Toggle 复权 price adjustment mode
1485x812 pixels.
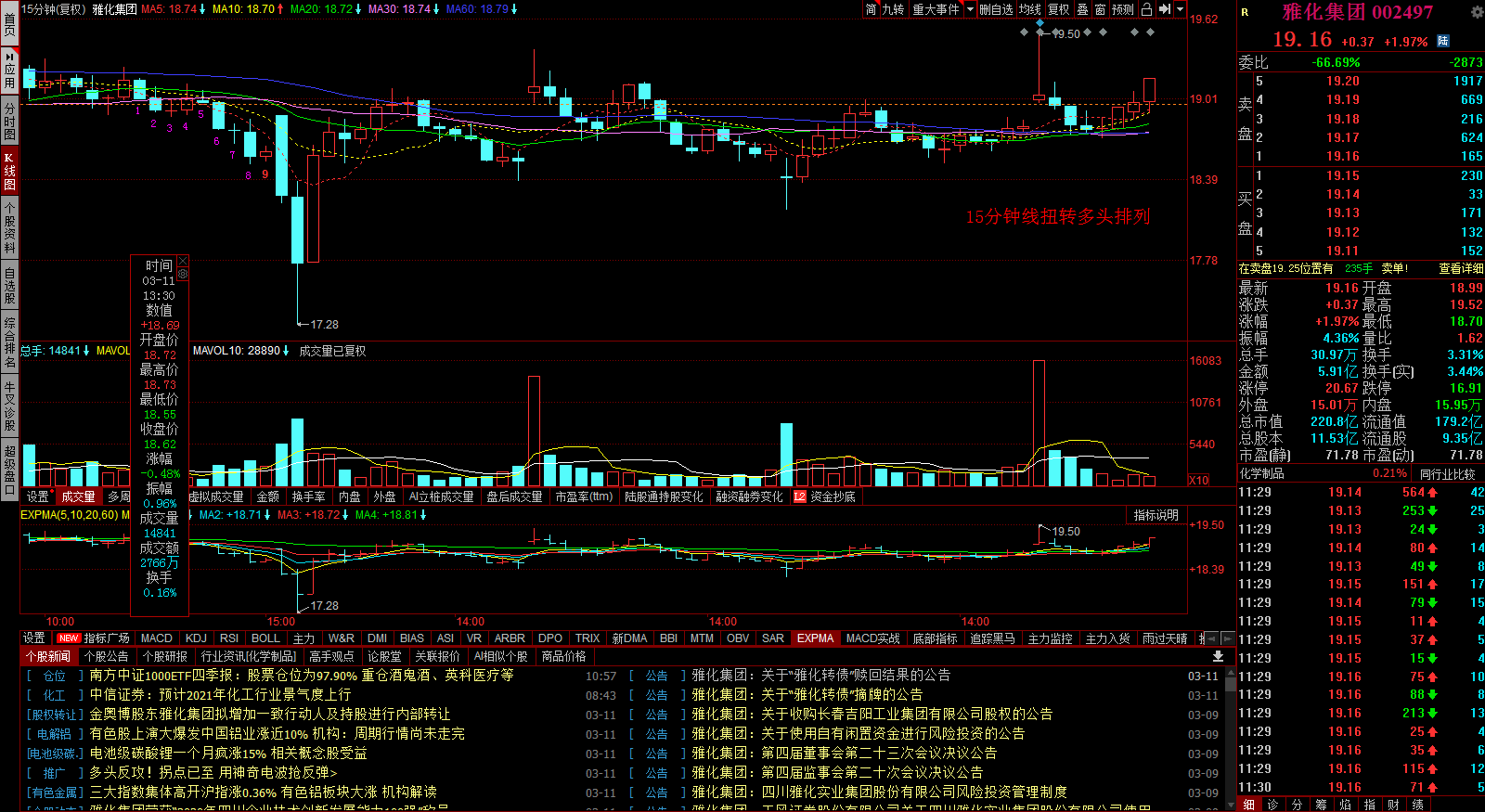click(x=1059, y=9)
